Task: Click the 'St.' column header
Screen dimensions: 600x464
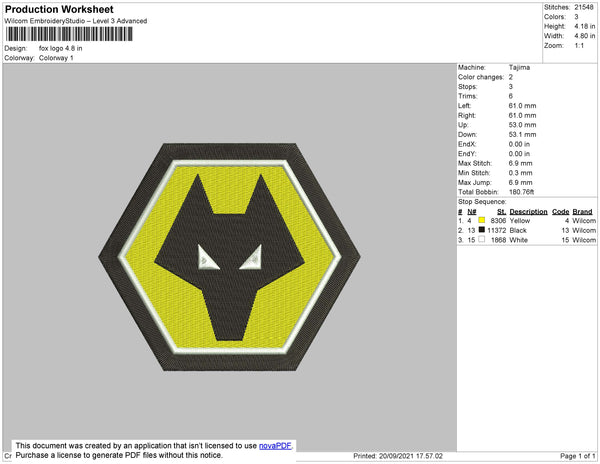Action: pos(501,212)
